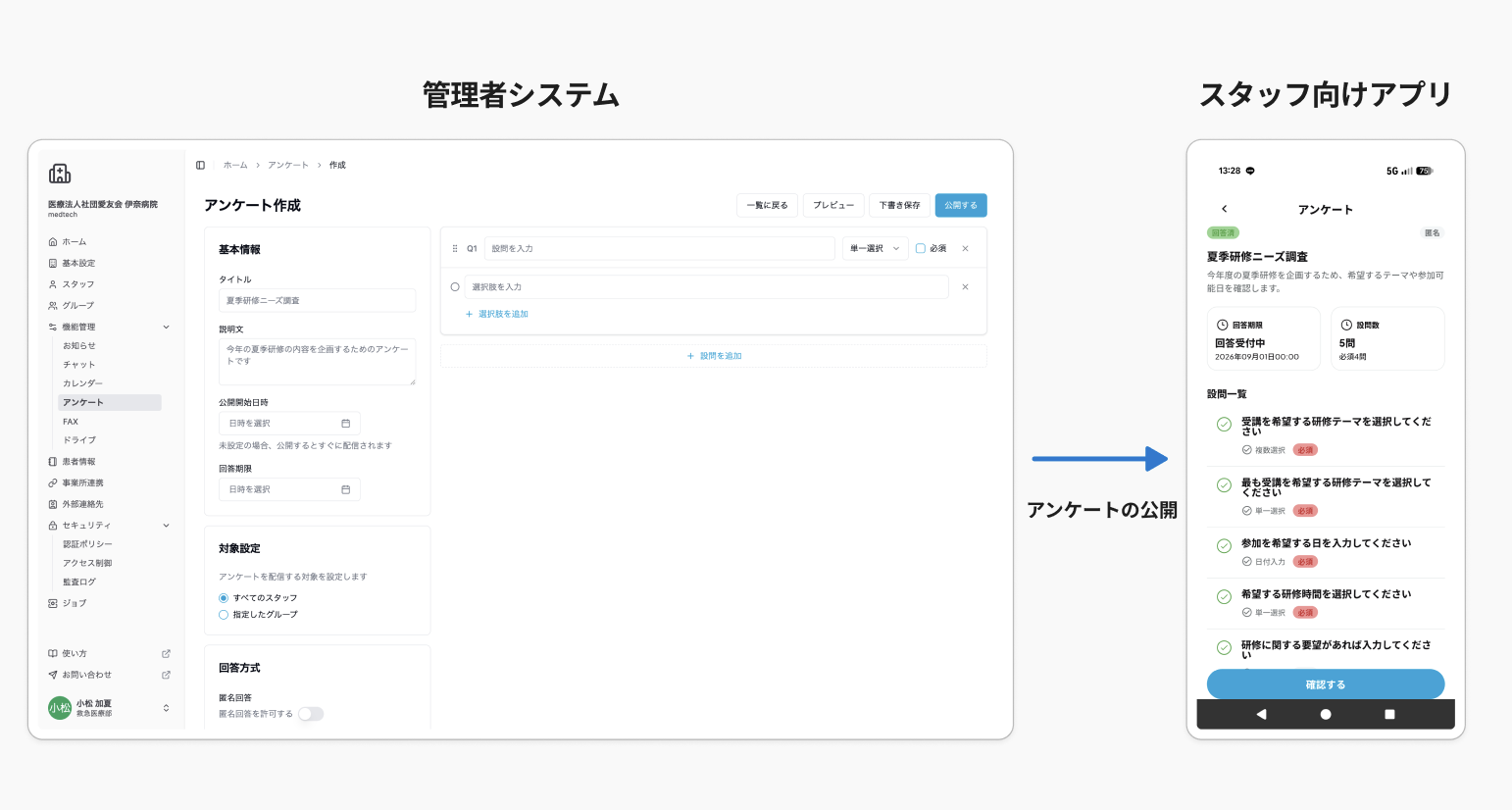Tap checkmark icon beside 希望する研修時間 question

click(1224, 597)
